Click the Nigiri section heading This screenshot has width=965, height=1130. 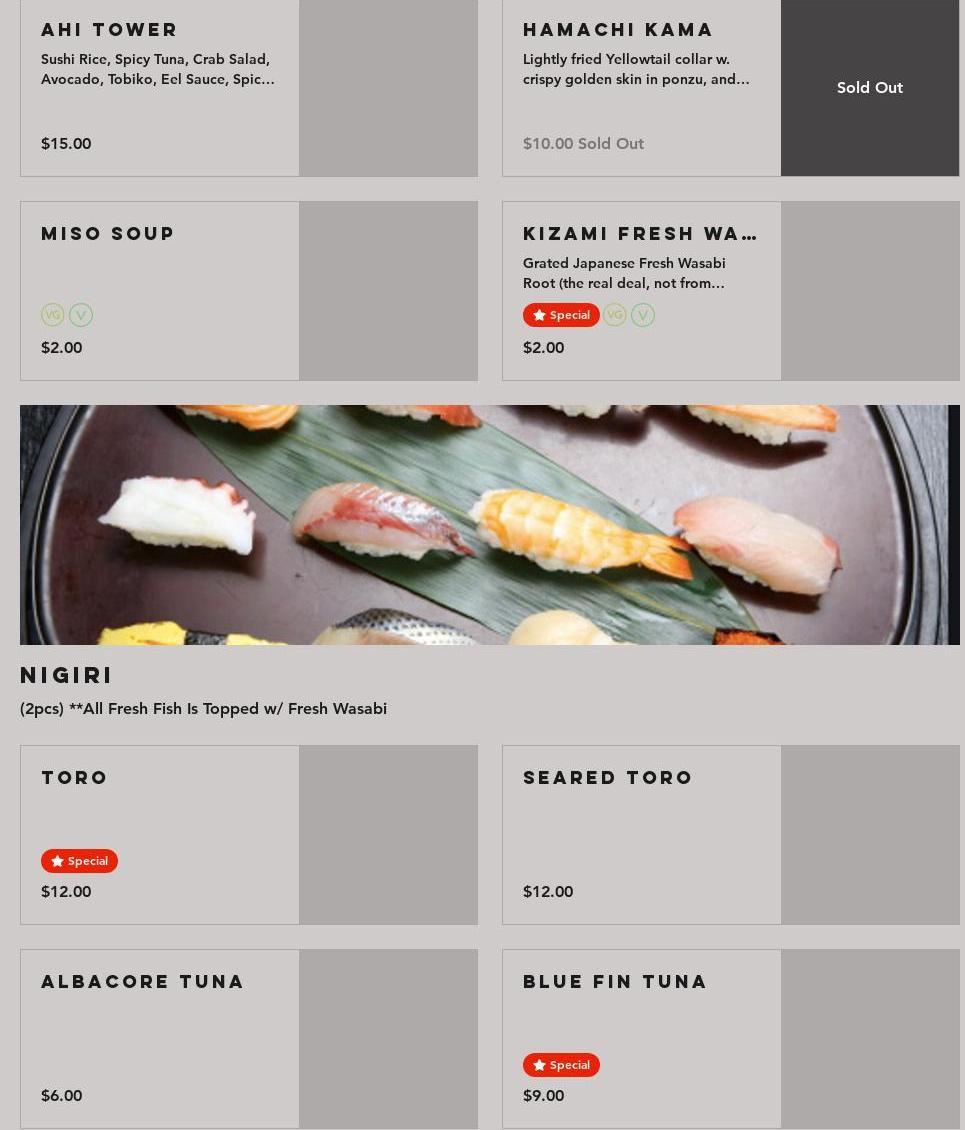click(x=66, y=675)
